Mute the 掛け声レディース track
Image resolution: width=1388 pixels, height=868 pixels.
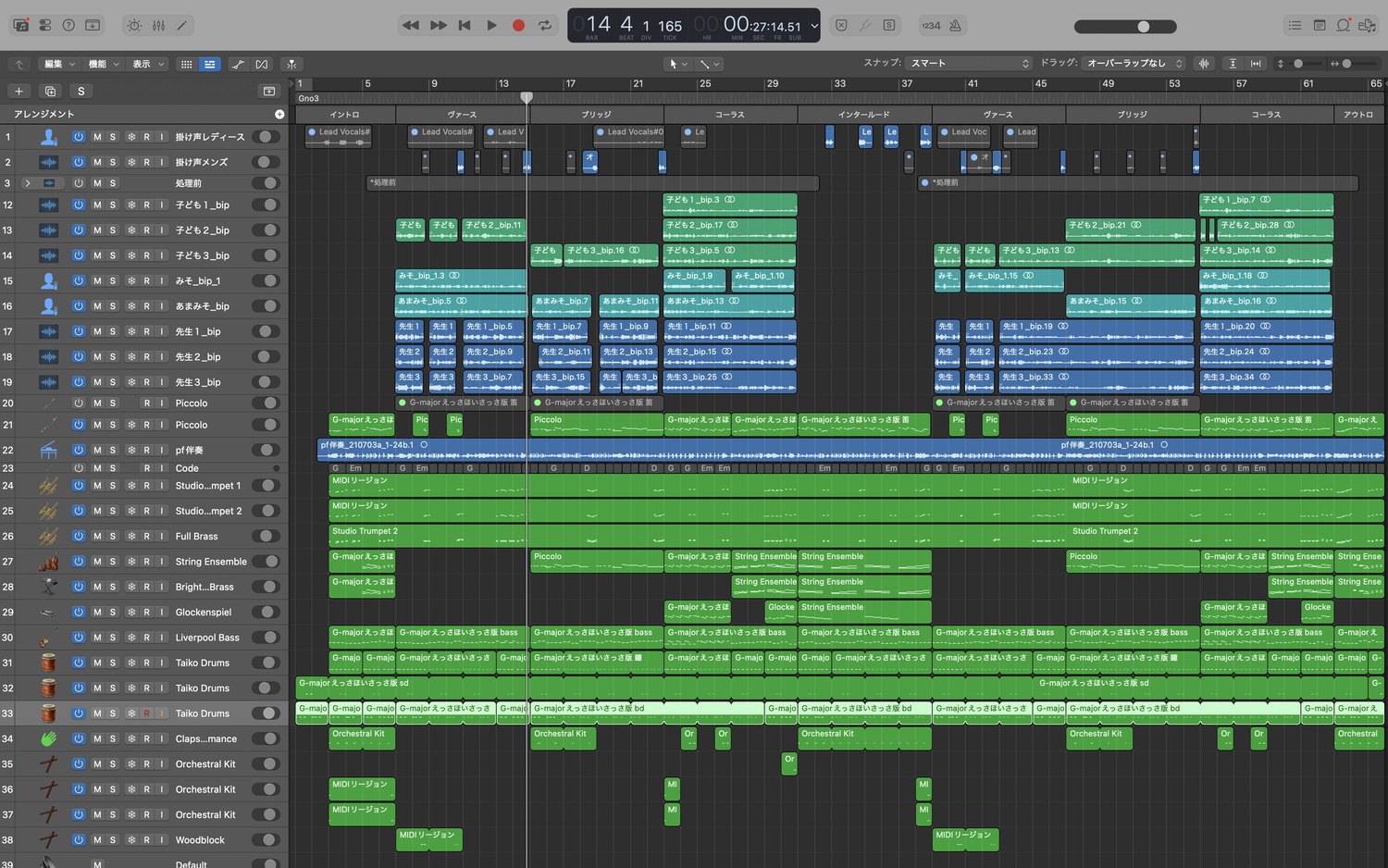point(97,137)
